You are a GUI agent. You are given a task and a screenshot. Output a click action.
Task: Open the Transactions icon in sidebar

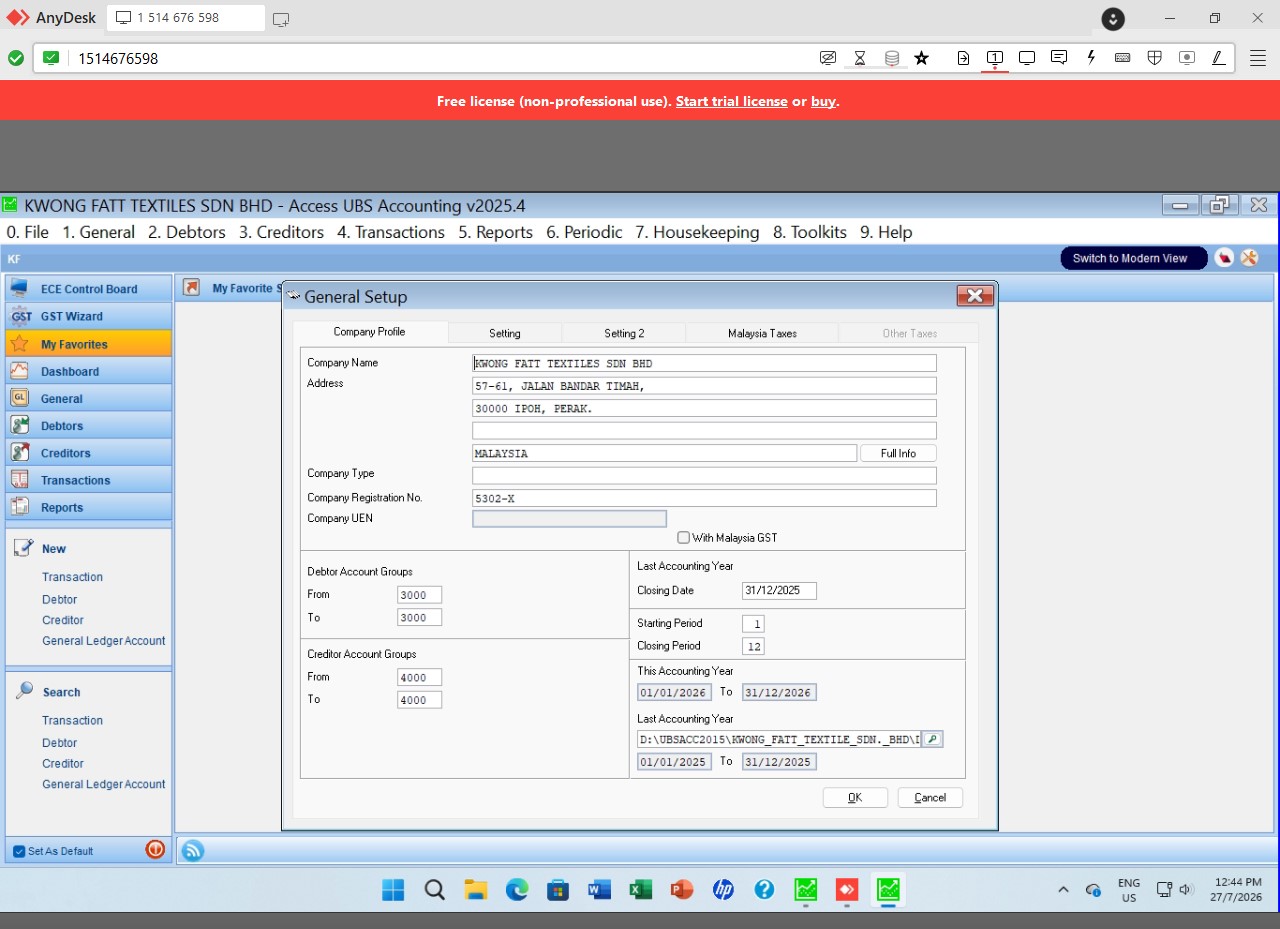19,479
